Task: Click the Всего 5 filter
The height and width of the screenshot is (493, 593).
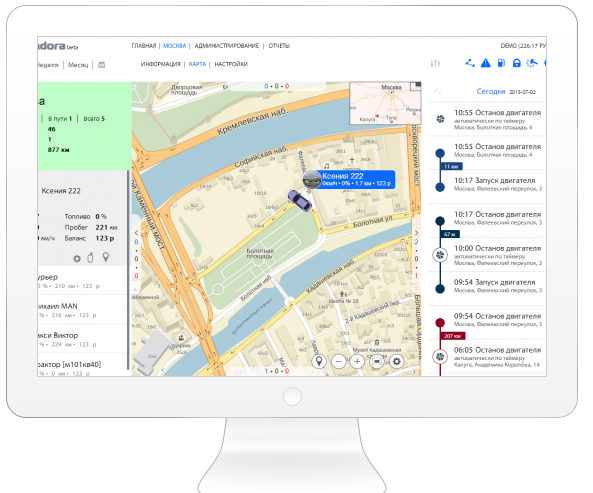Action: coord(94,119)
